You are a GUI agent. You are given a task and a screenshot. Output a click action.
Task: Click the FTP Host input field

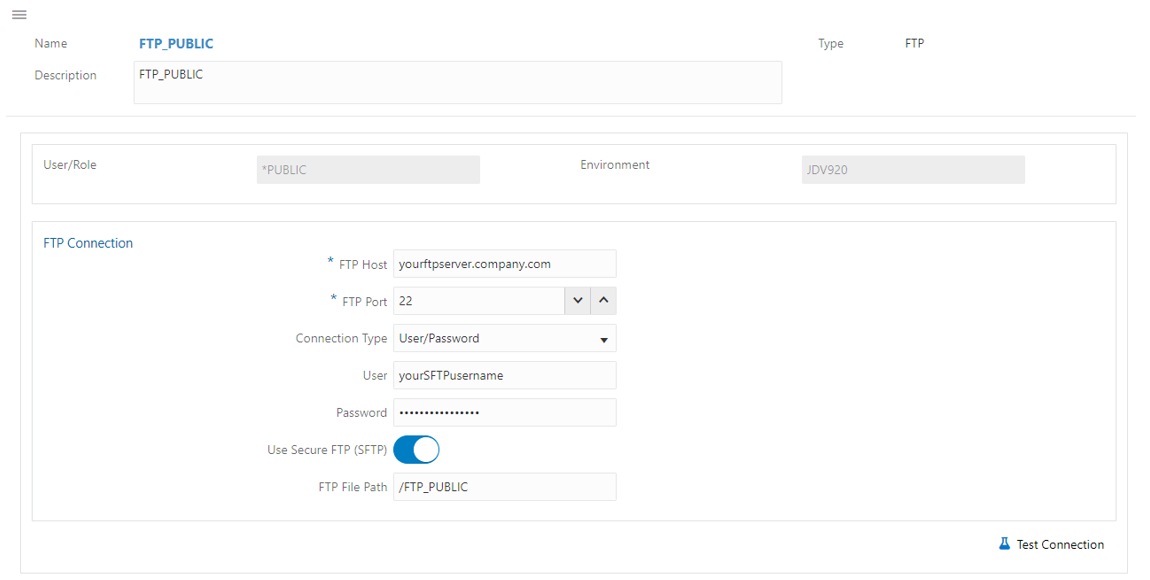(x=505, y=264)
